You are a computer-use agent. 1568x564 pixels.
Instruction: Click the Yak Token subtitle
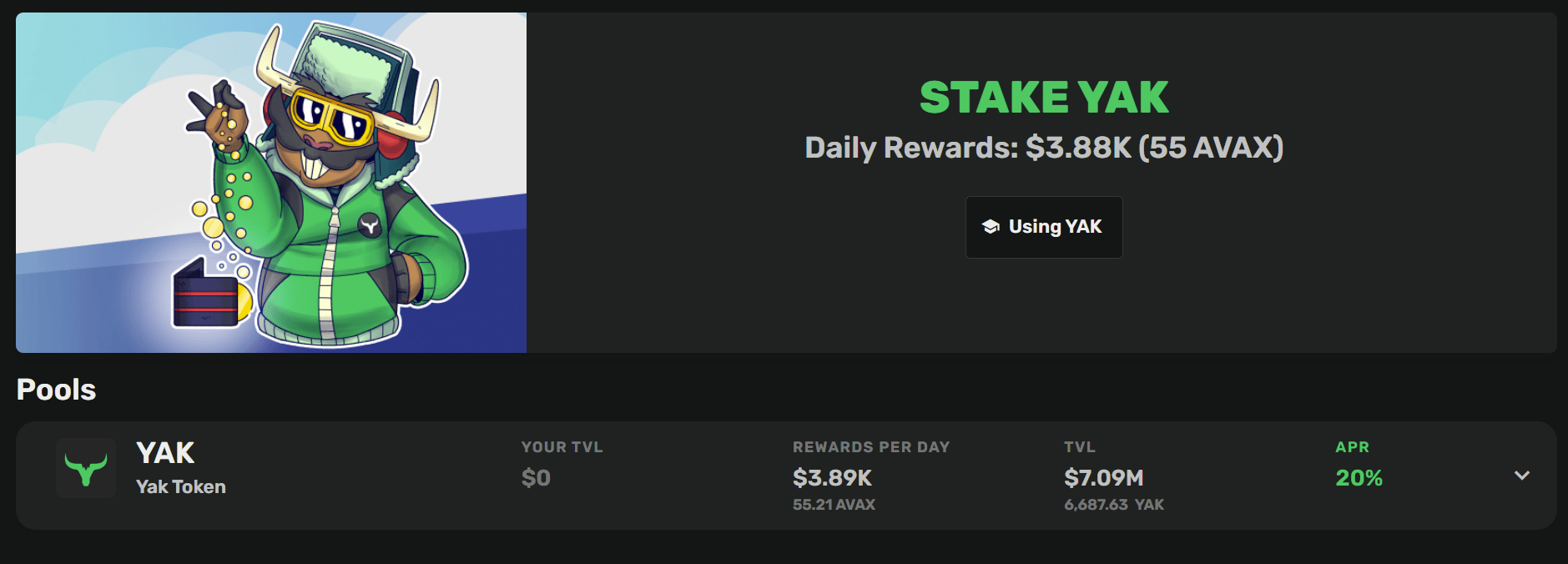coord(181,487)
